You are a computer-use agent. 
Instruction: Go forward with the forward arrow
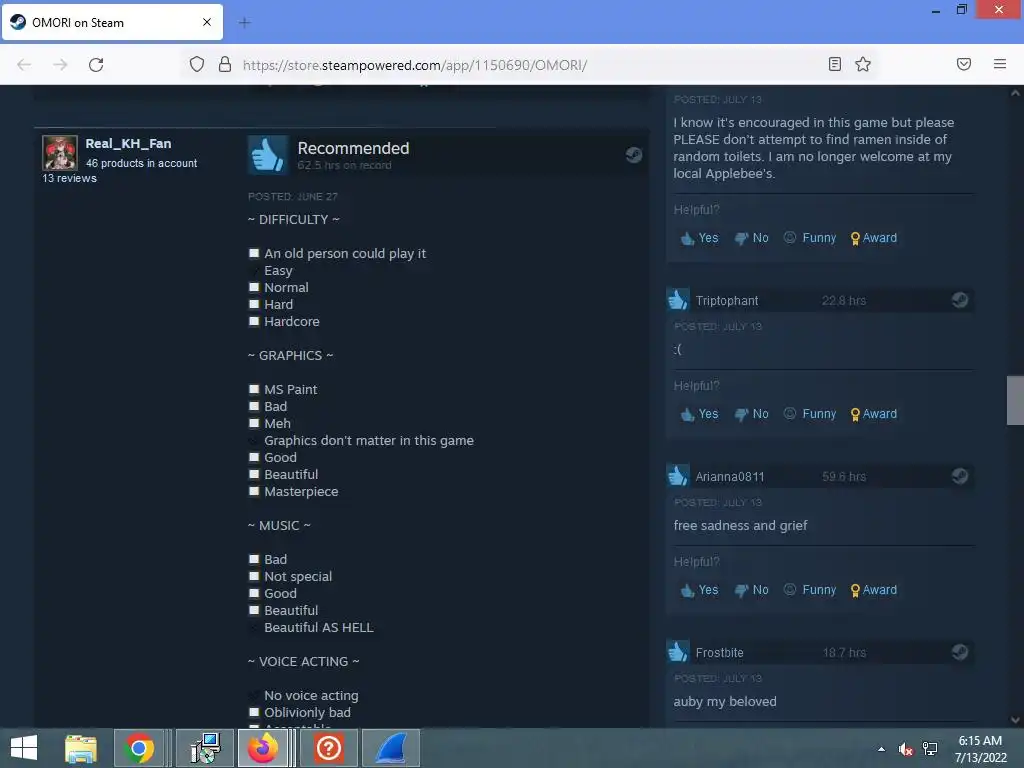pos(60,65)
